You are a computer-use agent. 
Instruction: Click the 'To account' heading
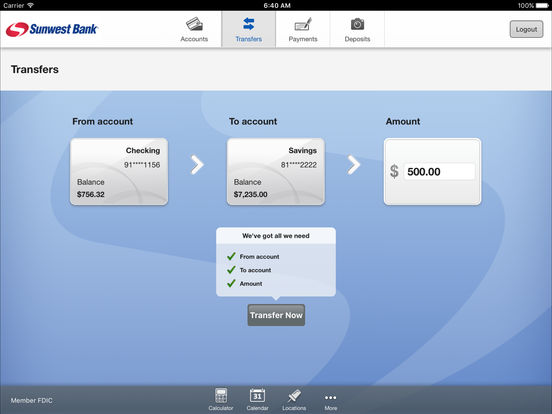click(253, 121)
